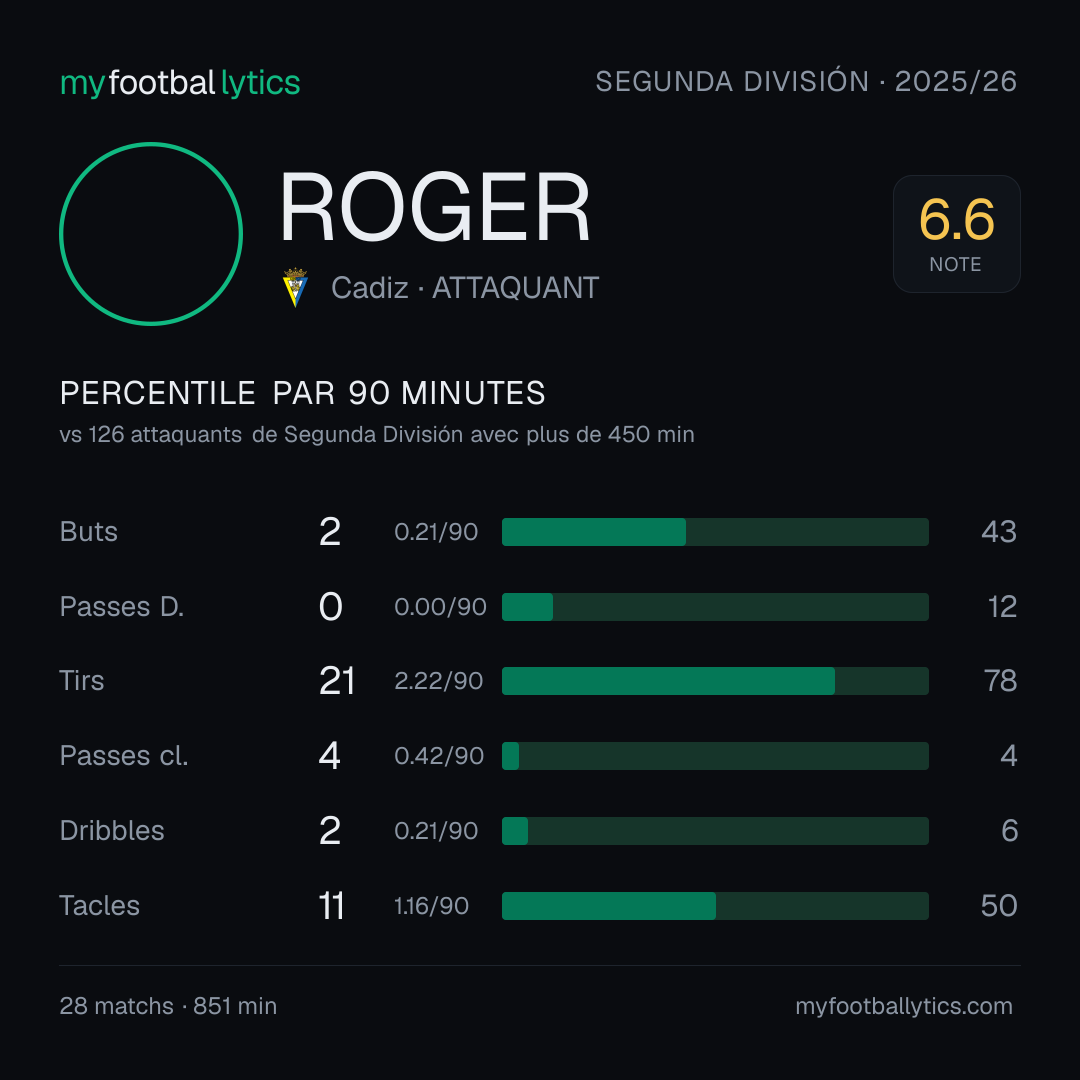
Task: Click the Cadiz club crest icon
Action: point(295,287)
